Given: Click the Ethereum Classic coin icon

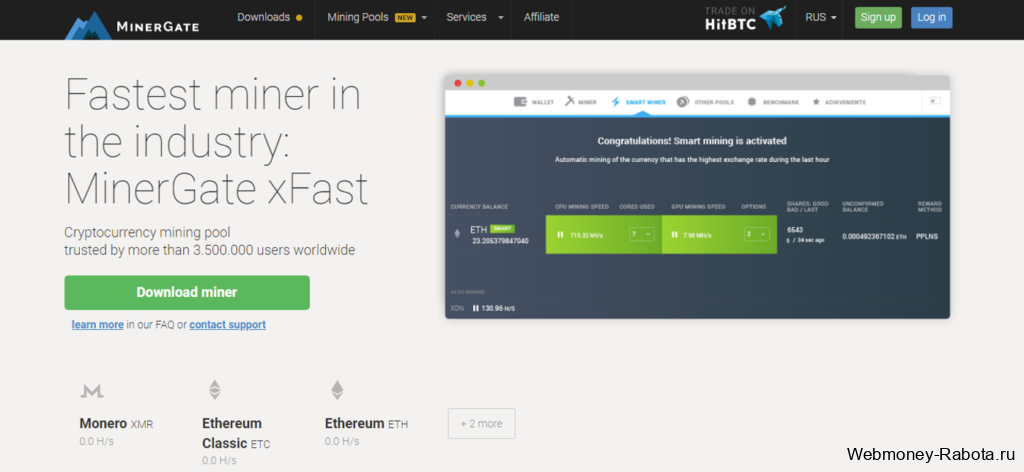Looking at the screenshot, I should [x=214, y=390].
